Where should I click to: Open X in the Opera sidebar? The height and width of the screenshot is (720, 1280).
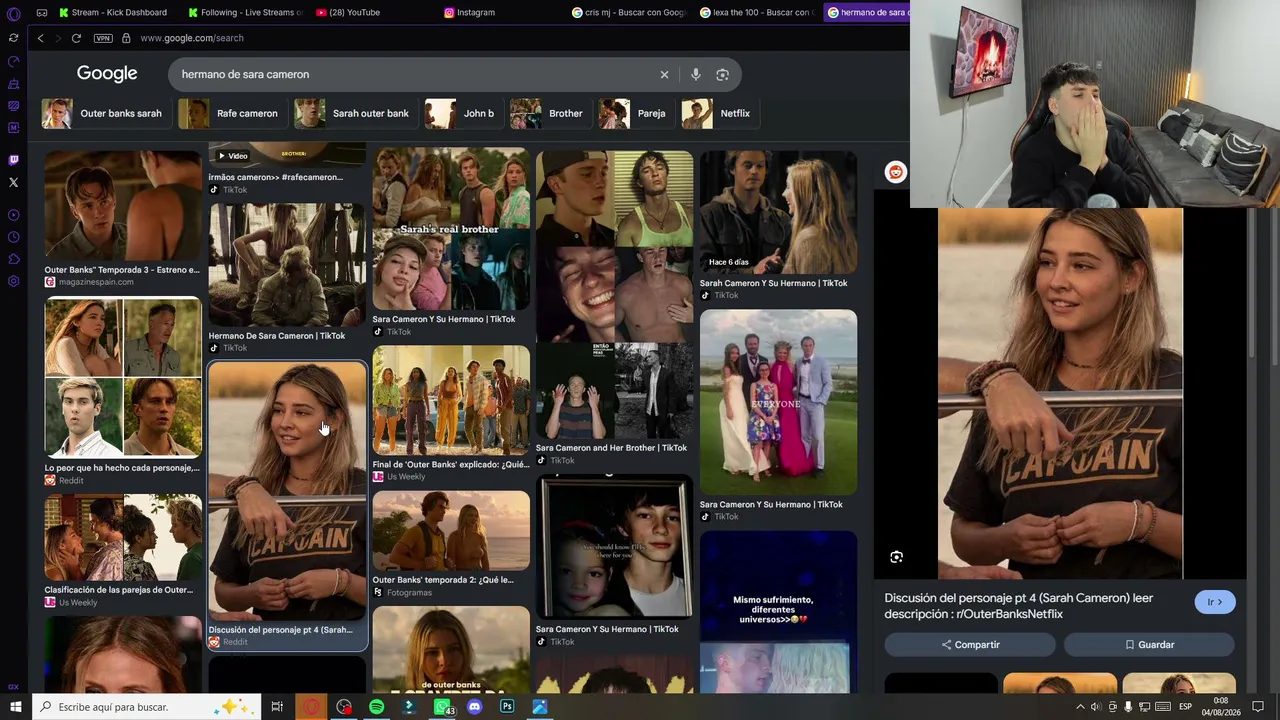[x=13, y=182]
